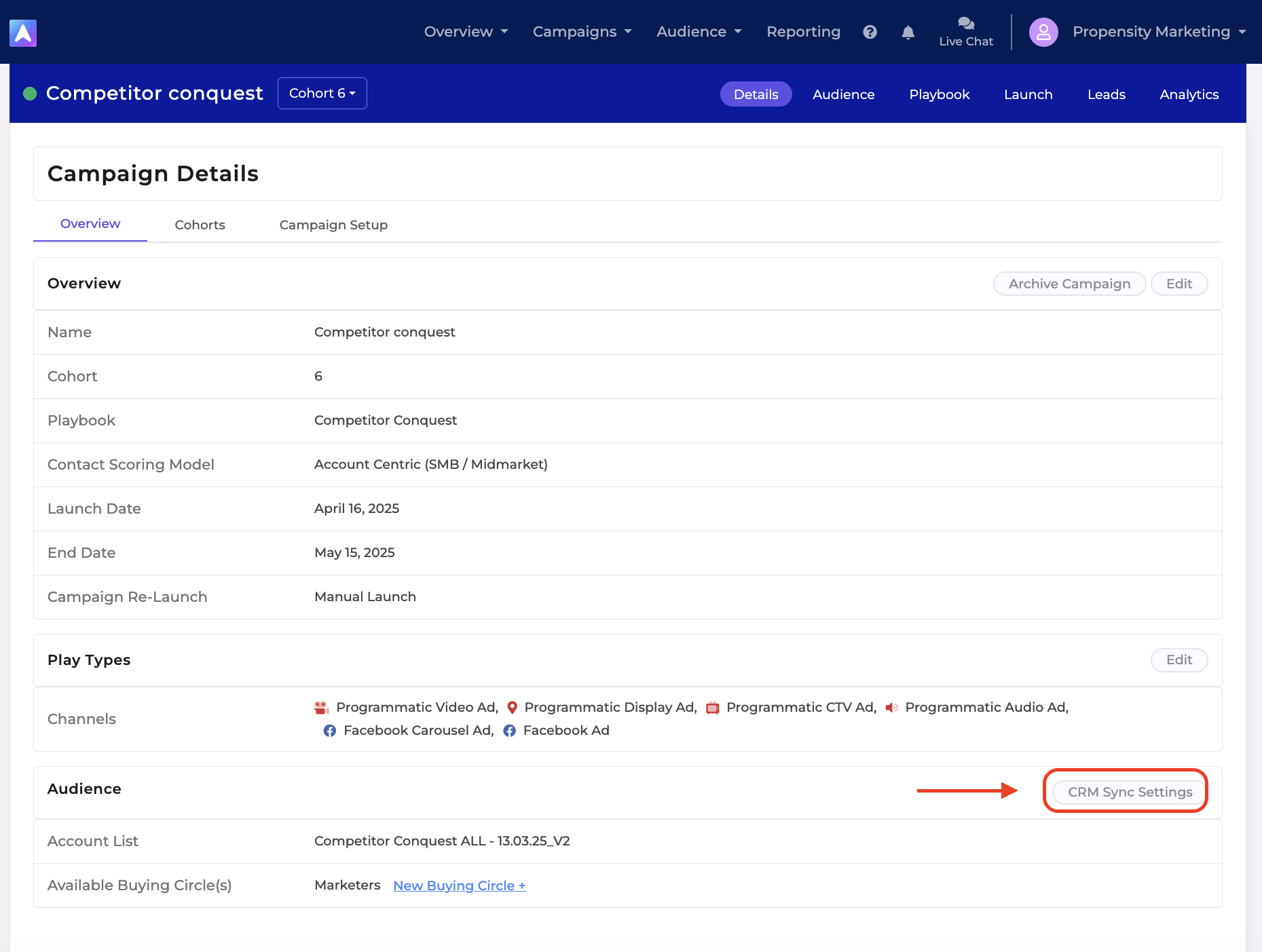
Task: Click the Facebook Carousel Ad icon
Action: tap(330, 731)
